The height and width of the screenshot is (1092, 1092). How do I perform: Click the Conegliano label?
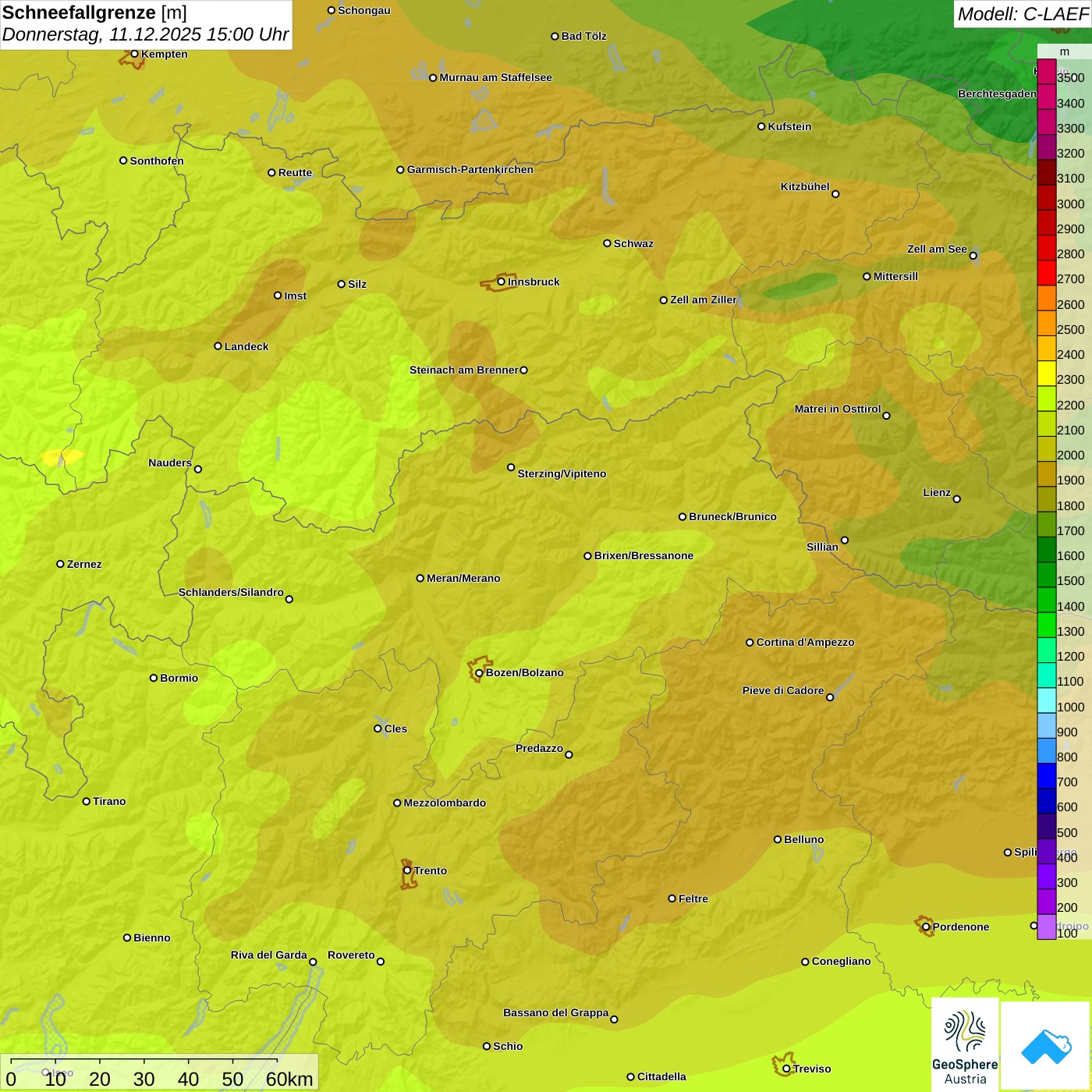pos(841,961)
